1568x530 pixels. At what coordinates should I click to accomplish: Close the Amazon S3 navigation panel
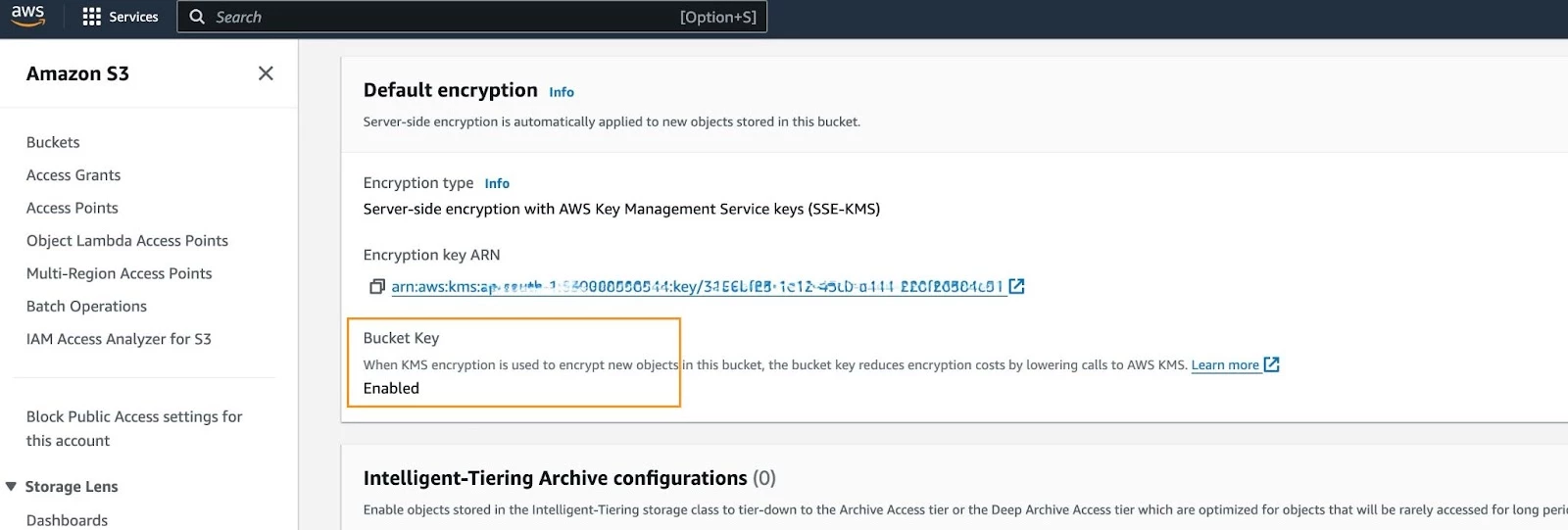tap(266, 73)
